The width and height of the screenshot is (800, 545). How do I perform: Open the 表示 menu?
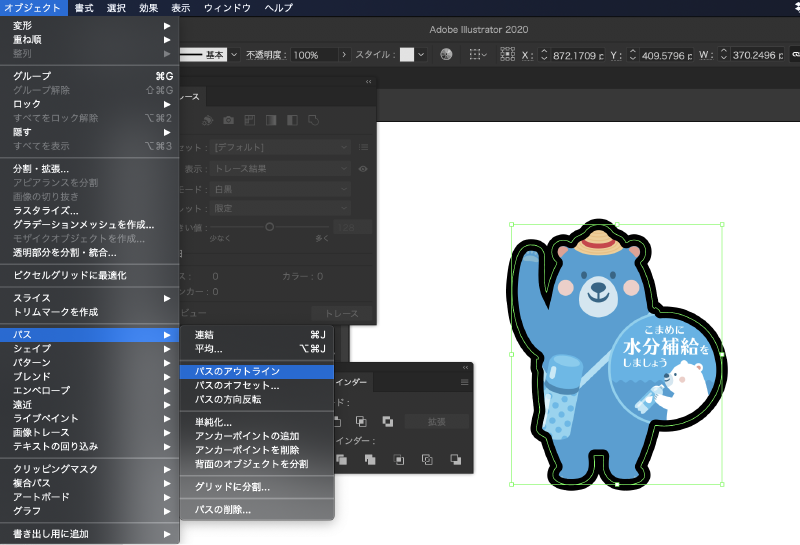181,8
